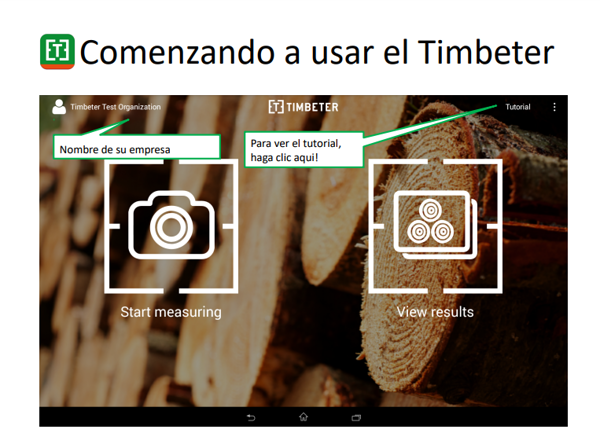Image resolution: width=600 pixels, height=444 pixels.
Task: Click the View results label
Action: tap(435, 312)
